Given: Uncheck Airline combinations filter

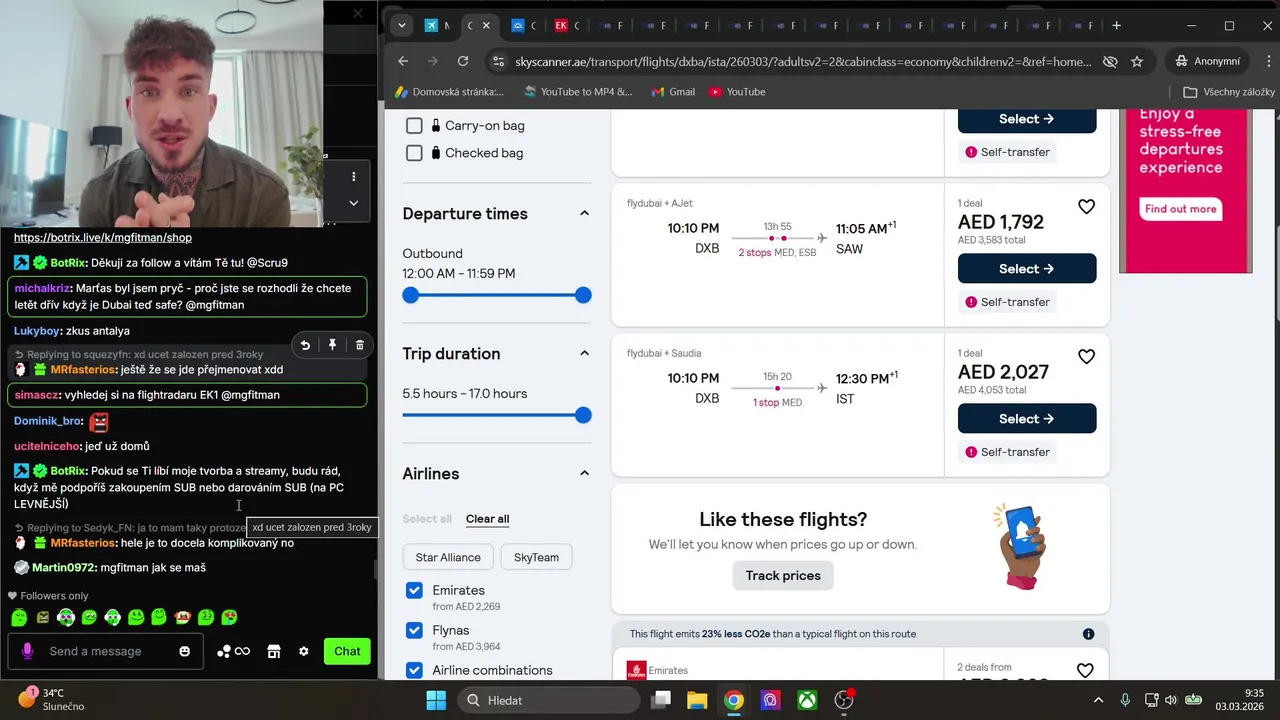Looking at the screenshot, I should click(x=414, y=670).
